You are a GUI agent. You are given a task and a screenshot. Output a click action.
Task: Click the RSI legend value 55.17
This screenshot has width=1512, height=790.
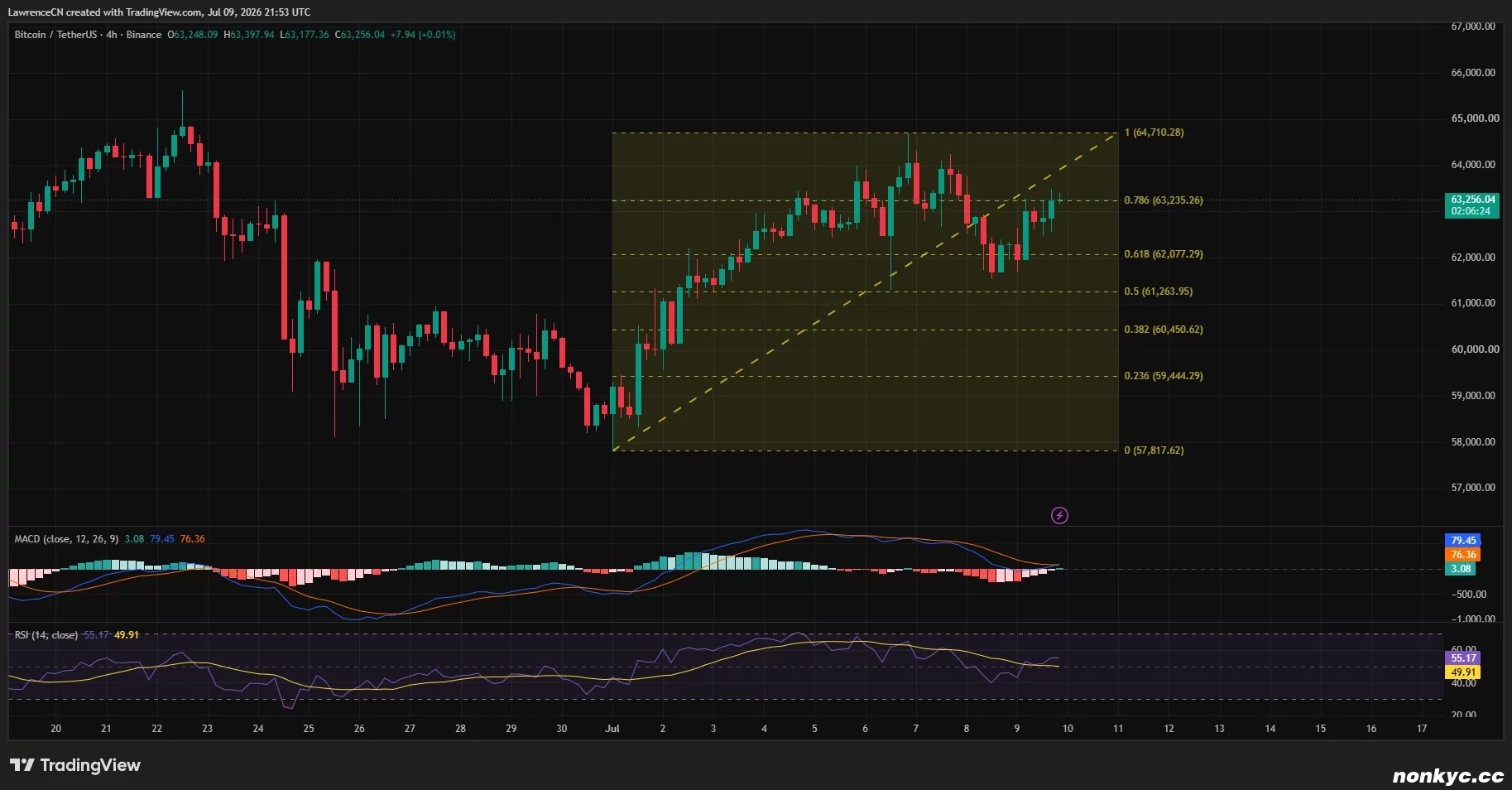[97, 635]
